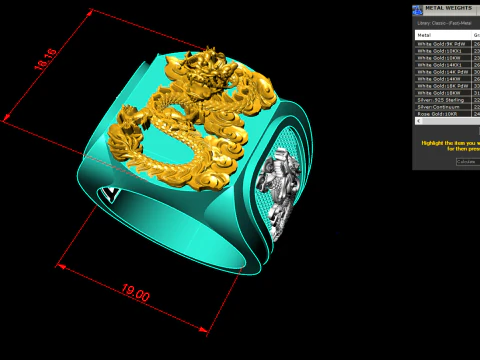Select White Gold 14KW row

[447, 79]
